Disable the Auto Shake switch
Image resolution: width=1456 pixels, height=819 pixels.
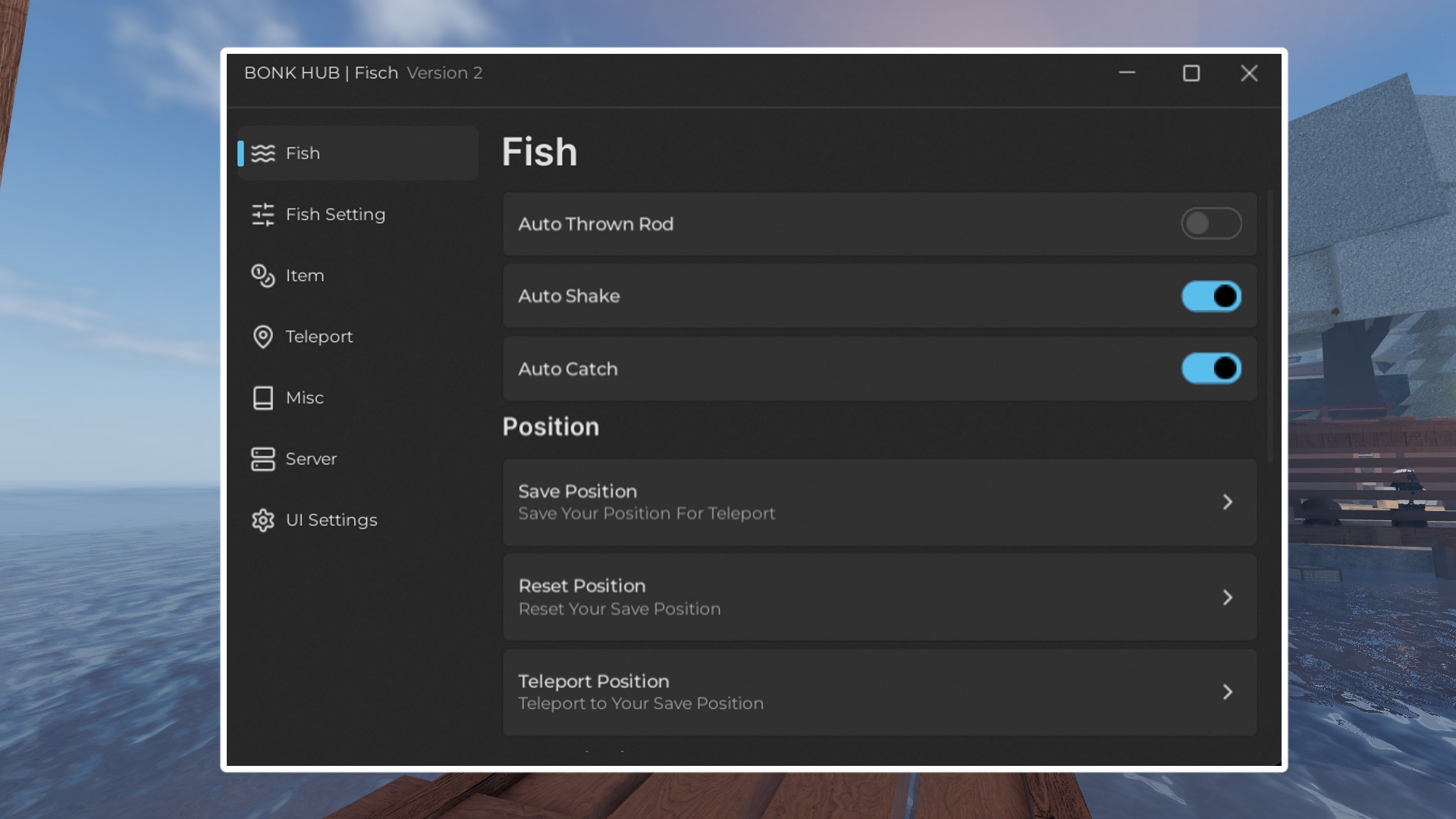coord(1210,296)
